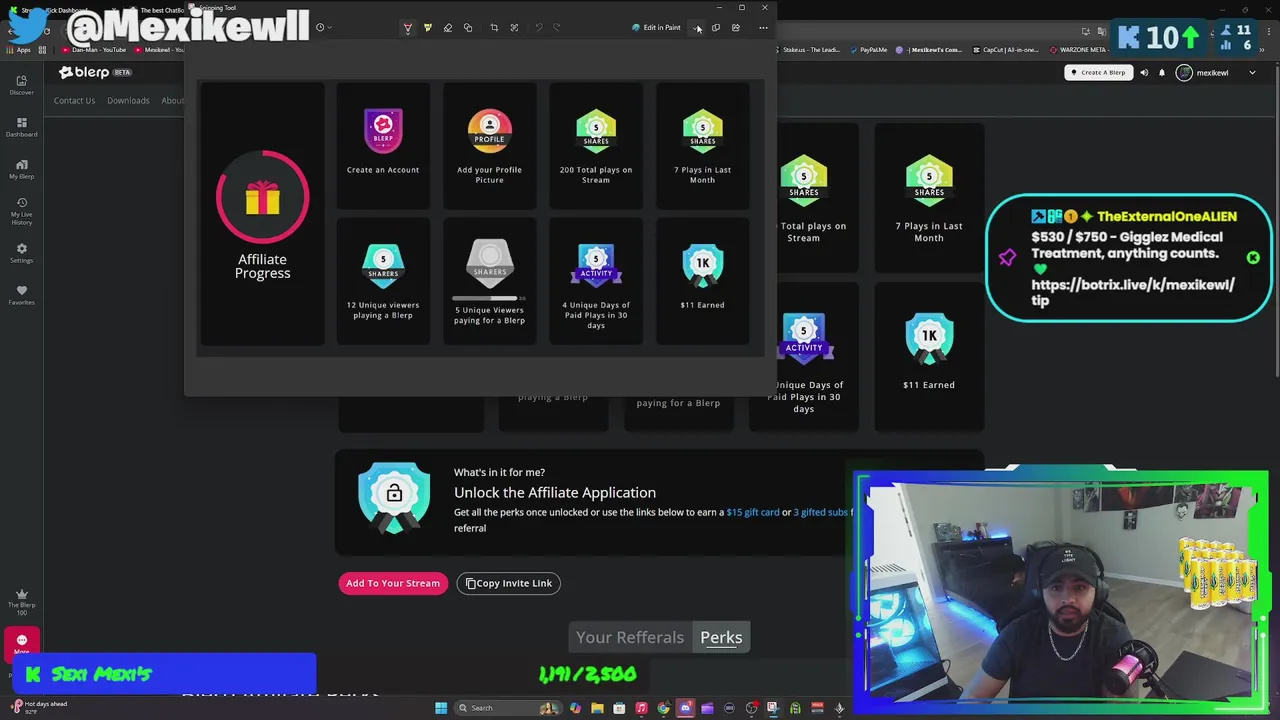Screen dimensions: 1280x720
Task: Click the mexikewl profile avatar
Action: [x=1185, y=72]
